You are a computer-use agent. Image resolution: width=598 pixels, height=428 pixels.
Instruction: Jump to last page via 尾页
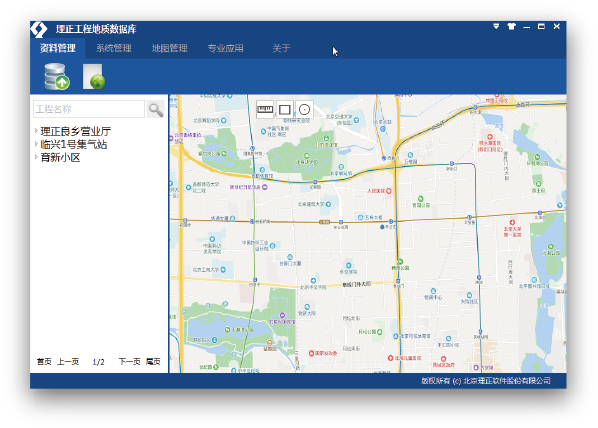[x=153, y=362]
